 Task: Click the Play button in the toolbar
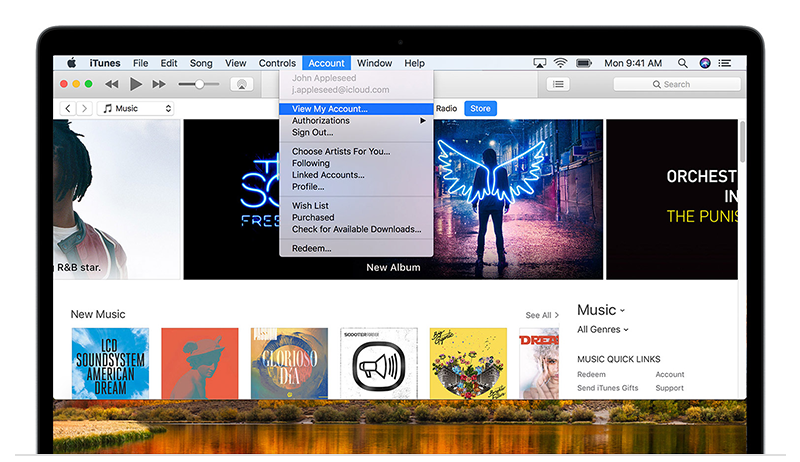(136, 85)
